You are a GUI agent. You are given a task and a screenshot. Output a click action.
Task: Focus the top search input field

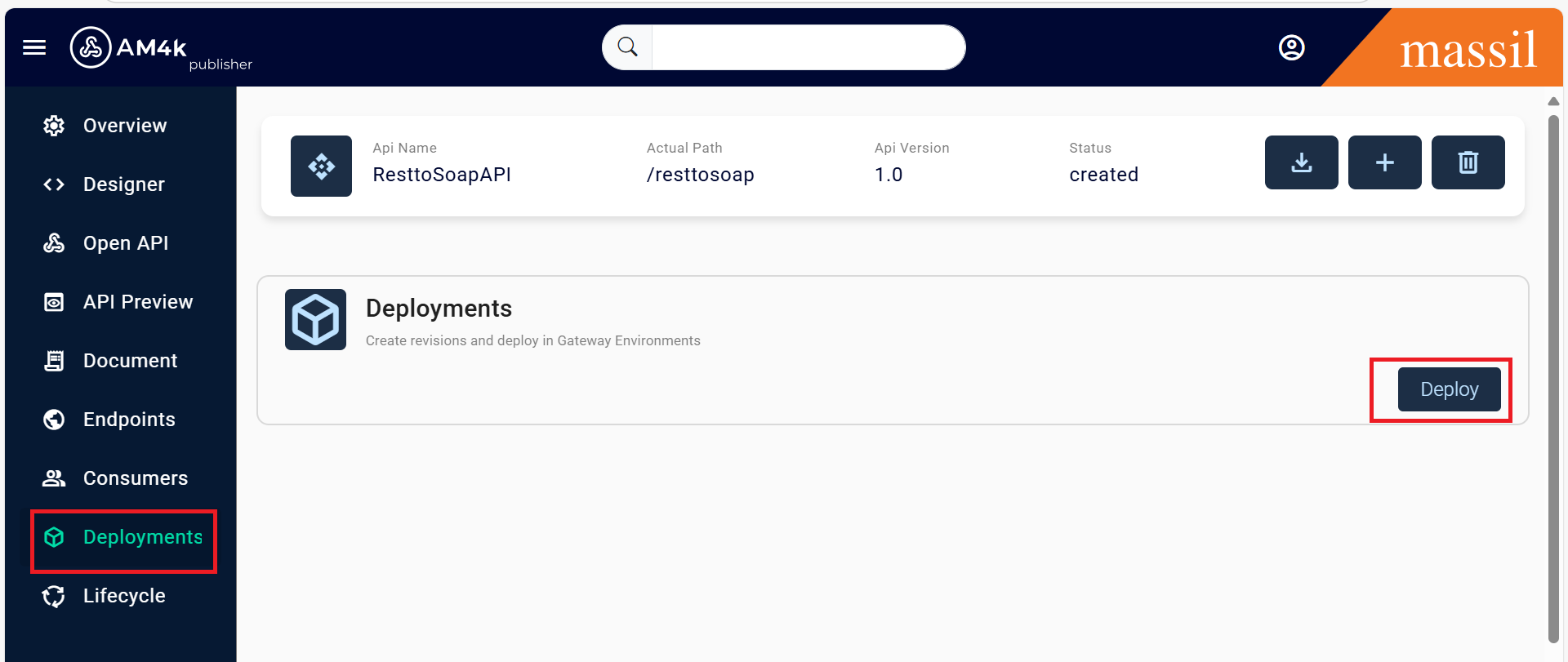(x=807, y=47)
